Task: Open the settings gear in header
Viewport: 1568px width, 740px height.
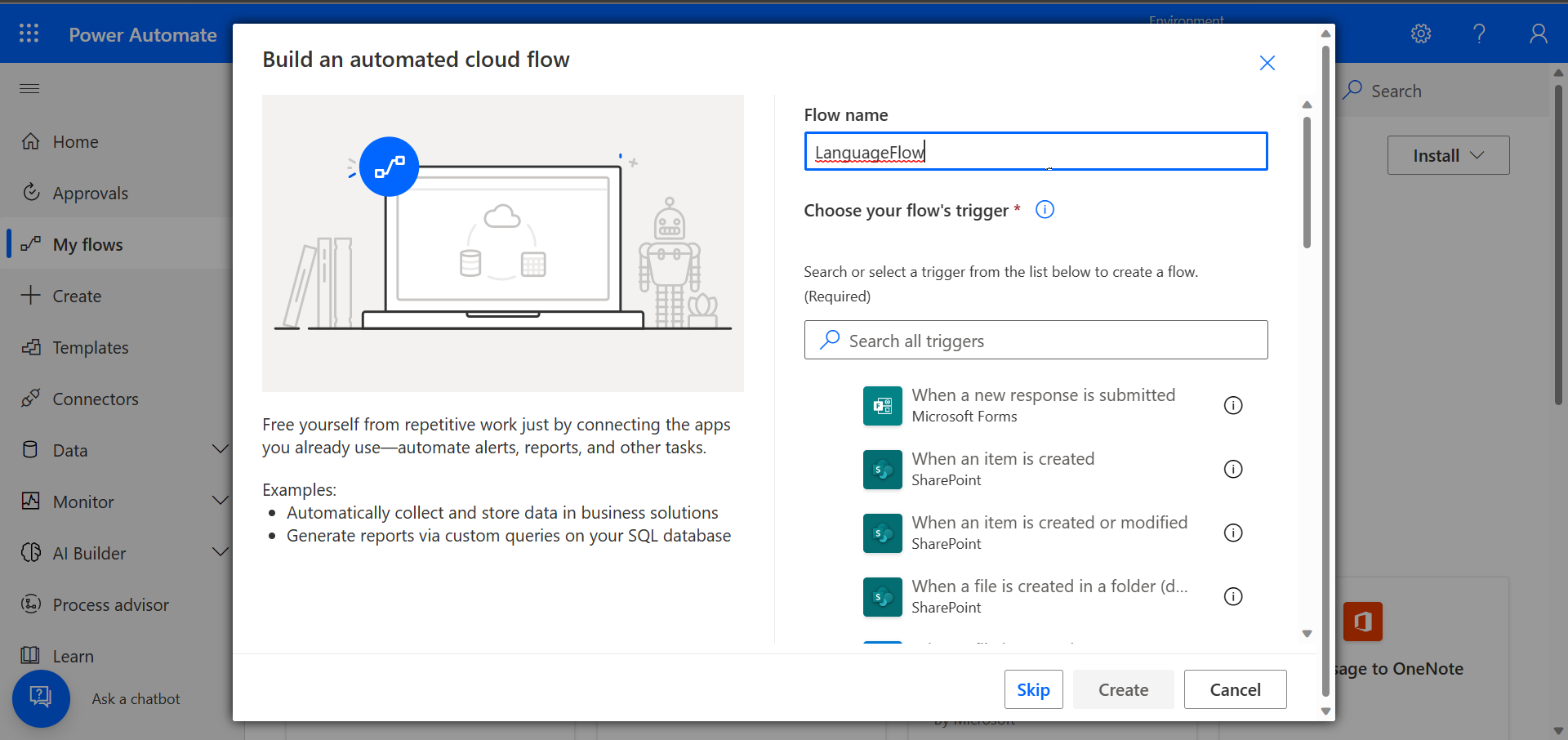Action: (1421, 33)
